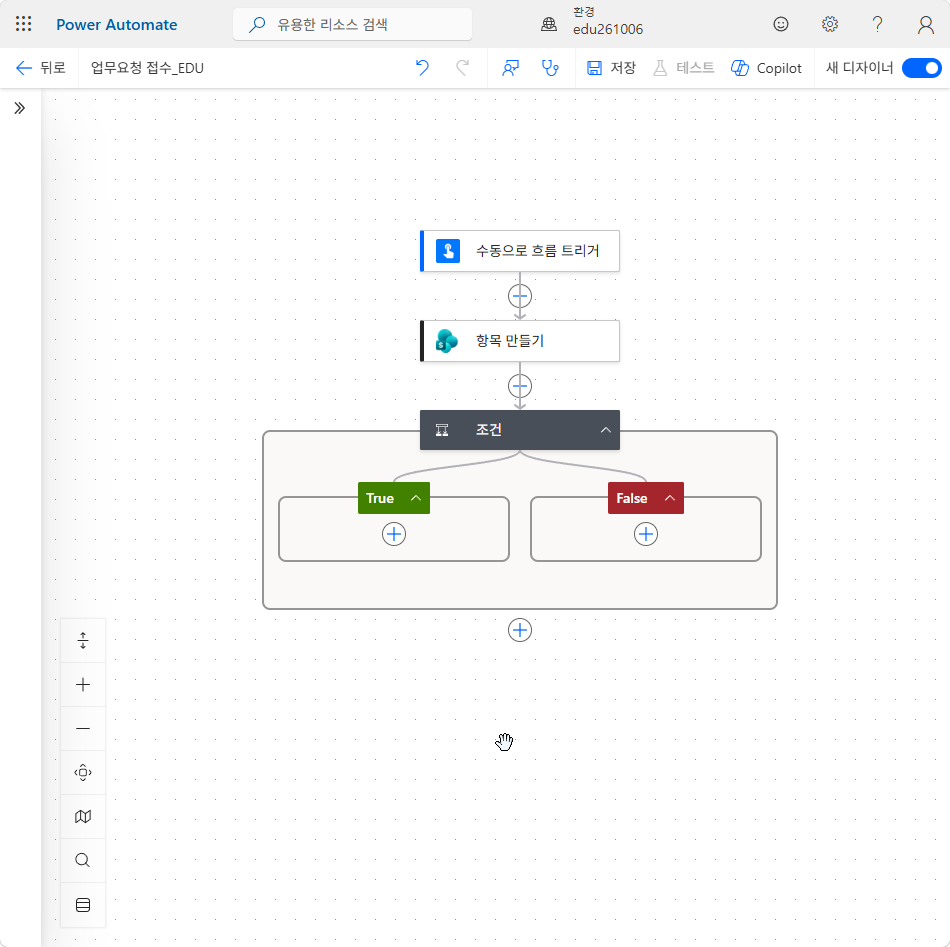Redo the last undone change
The image size is (950, 947).
pyautogui.click(x=462, y=68)
